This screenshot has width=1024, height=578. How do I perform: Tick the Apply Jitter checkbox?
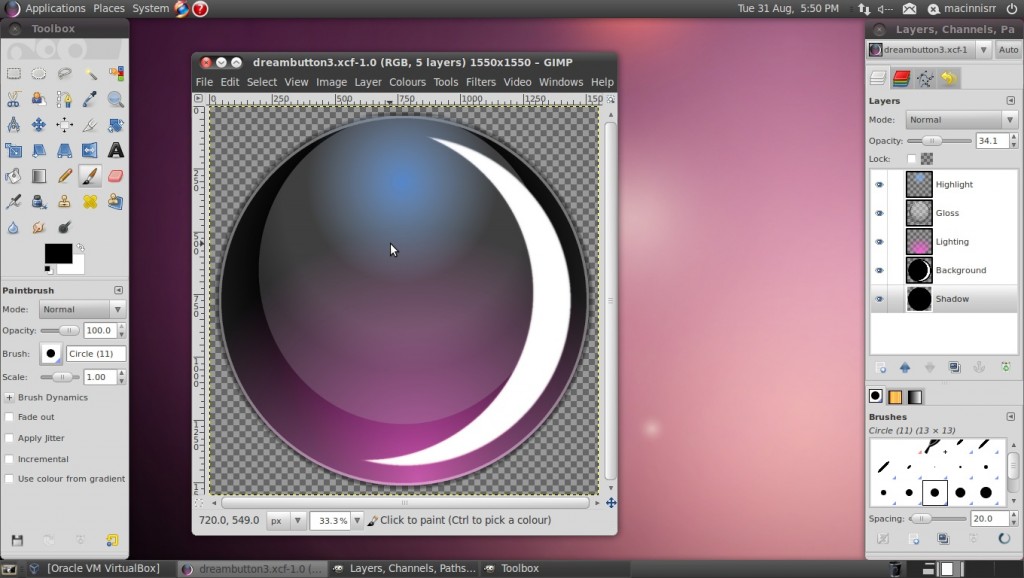point(10,438)
